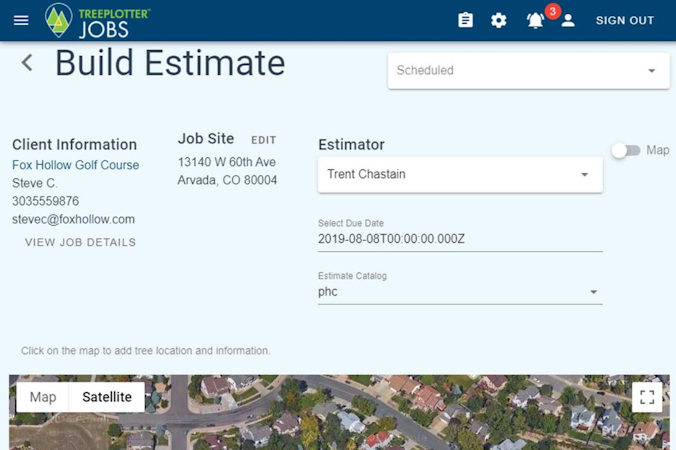
Task: Open the hamburger navigation menu
Action: click(x=21, y=20)
